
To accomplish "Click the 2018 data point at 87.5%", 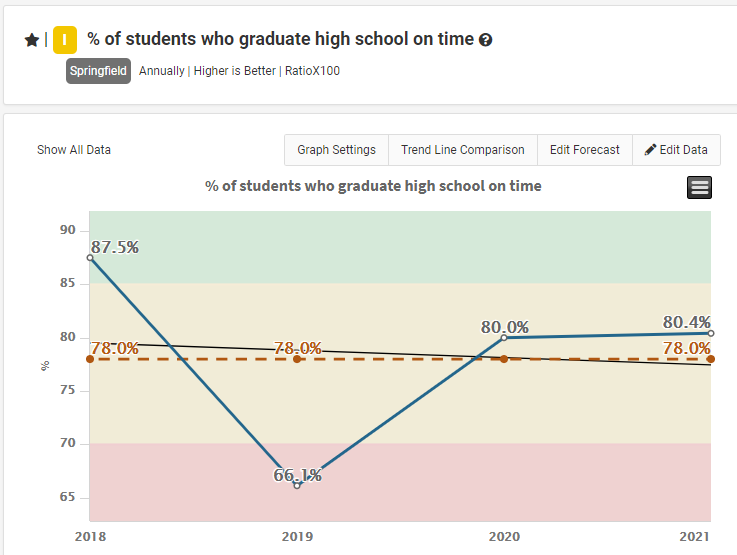I will (x=90, y=257).
